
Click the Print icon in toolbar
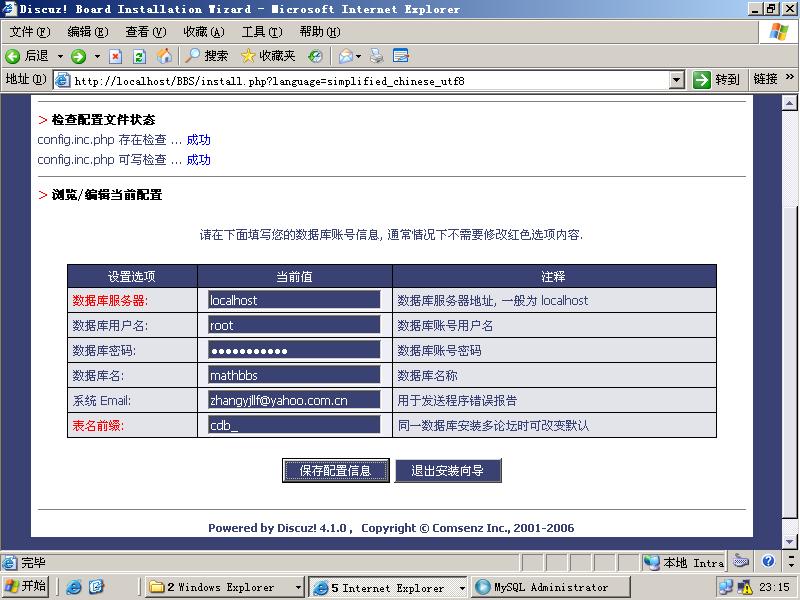pos(376,56)
